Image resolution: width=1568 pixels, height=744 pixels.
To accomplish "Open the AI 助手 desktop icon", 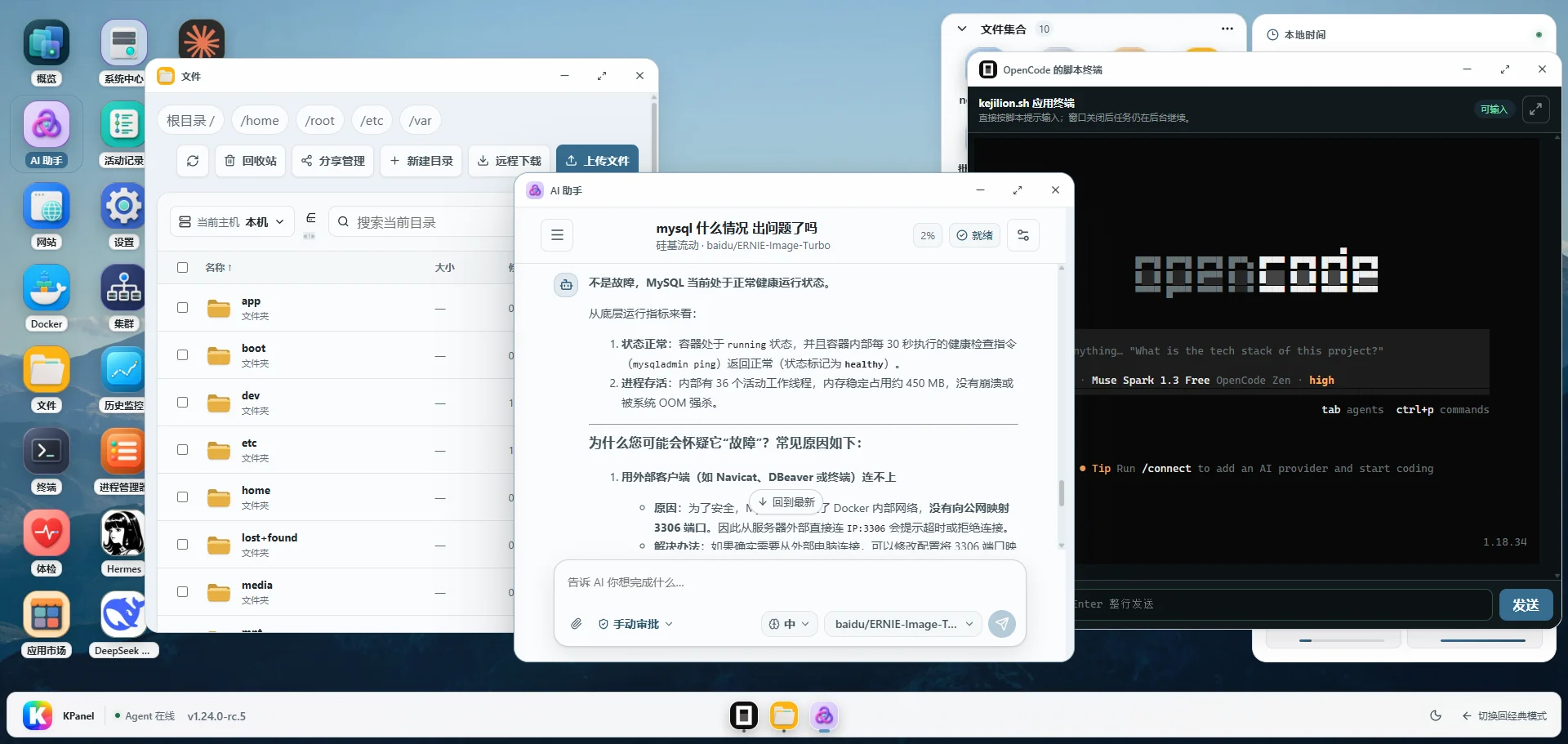I will click(47, 133).
